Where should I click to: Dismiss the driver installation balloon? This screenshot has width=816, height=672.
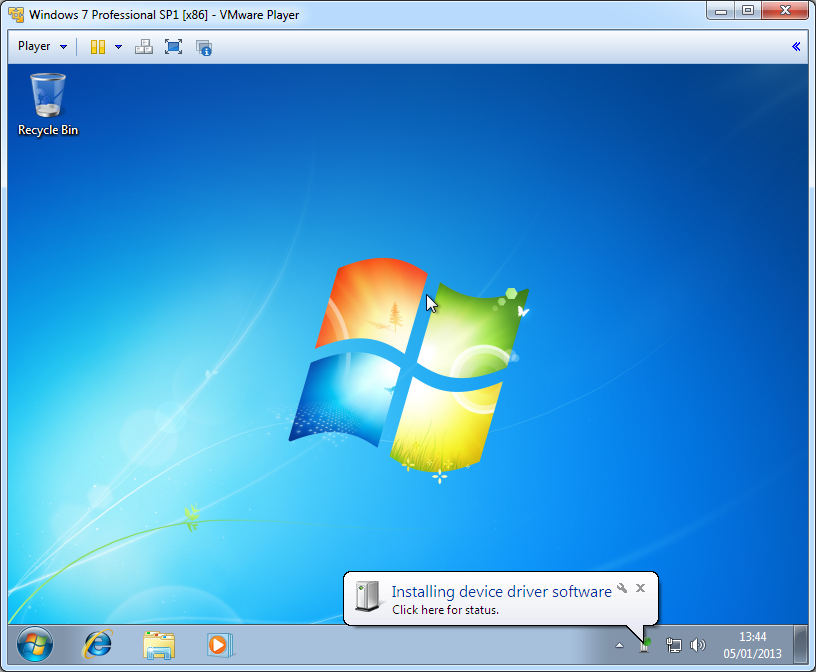[641, 588]
